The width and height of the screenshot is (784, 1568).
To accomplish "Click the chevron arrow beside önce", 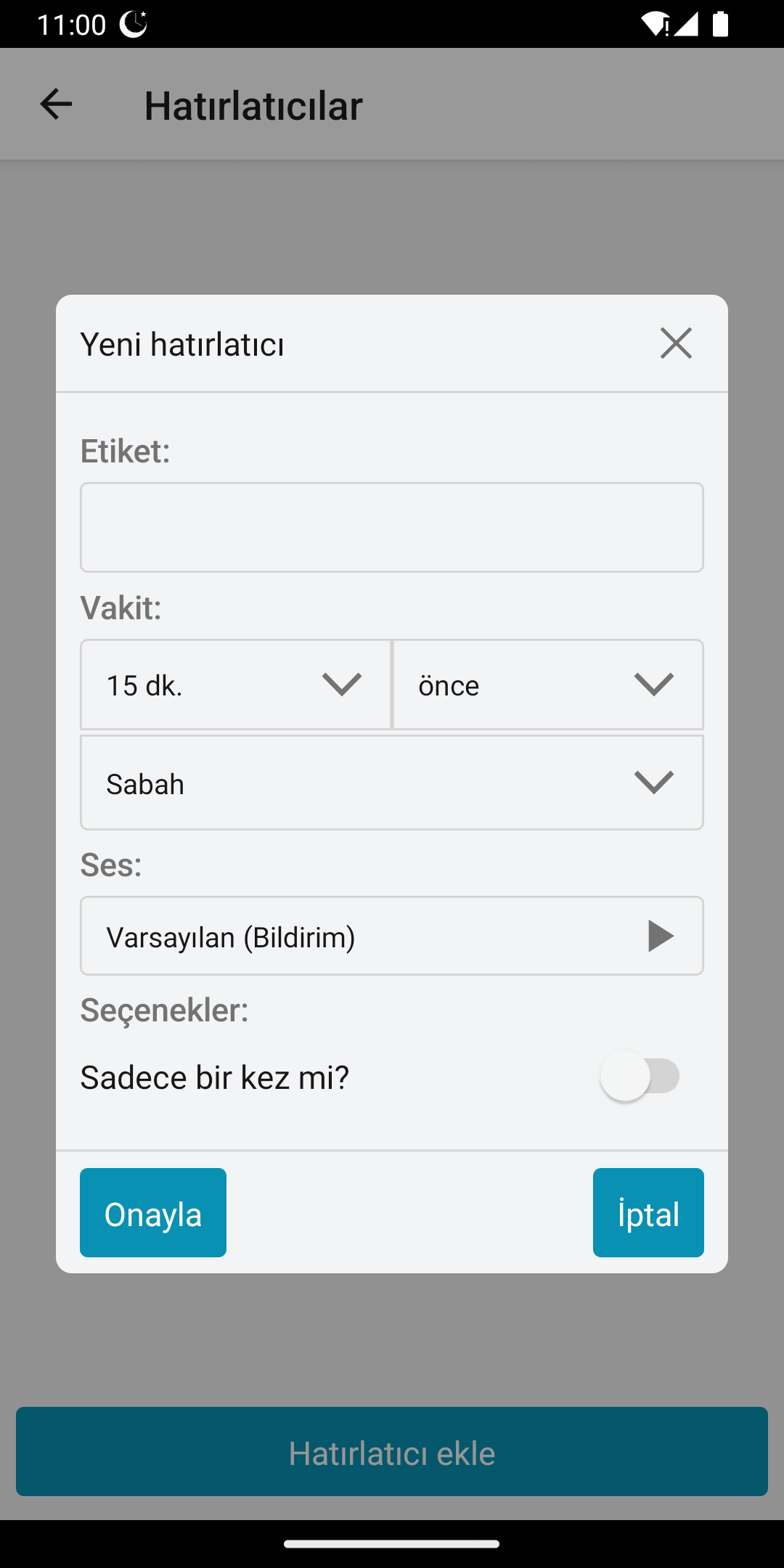I will click(653, 685).
